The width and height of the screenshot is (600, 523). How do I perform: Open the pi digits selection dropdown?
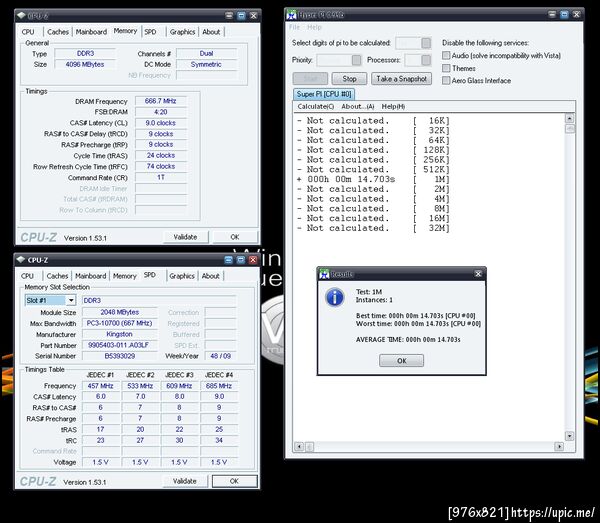tap(426, 43)
